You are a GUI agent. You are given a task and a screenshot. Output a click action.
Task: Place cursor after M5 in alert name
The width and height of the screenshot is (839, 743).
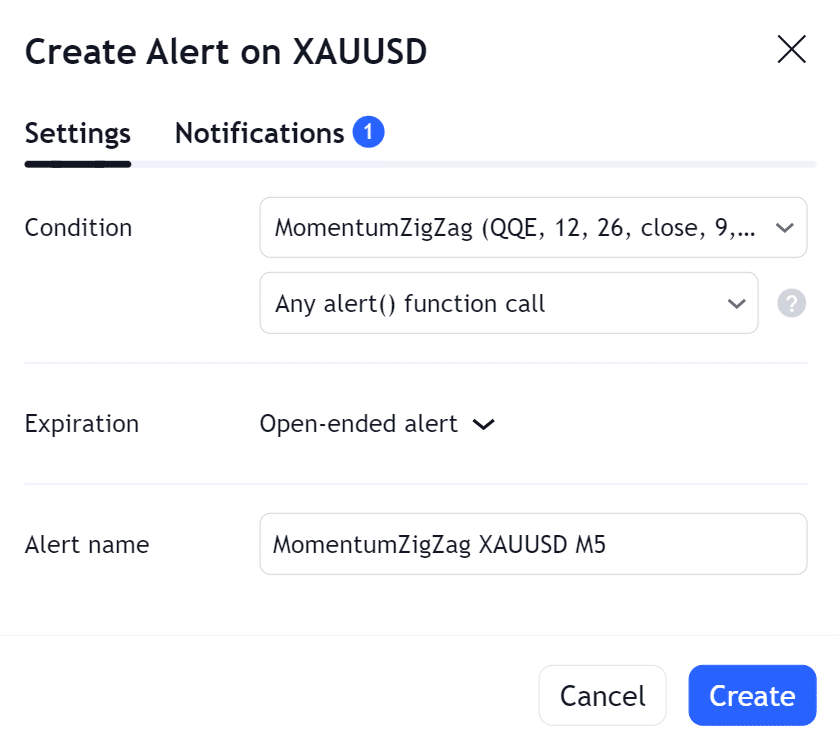608,545
